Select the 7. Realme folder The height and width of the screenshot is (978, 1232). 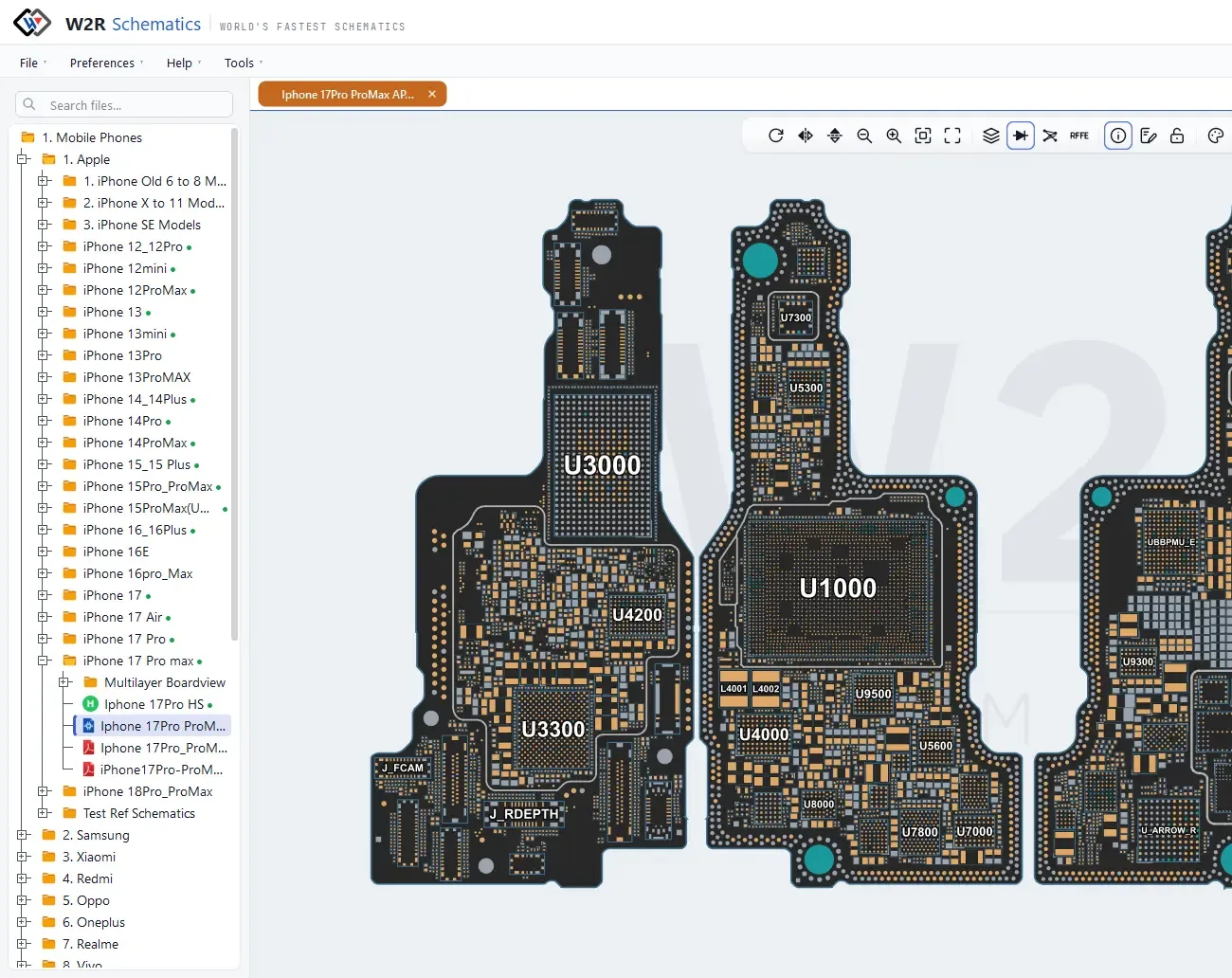81,944
